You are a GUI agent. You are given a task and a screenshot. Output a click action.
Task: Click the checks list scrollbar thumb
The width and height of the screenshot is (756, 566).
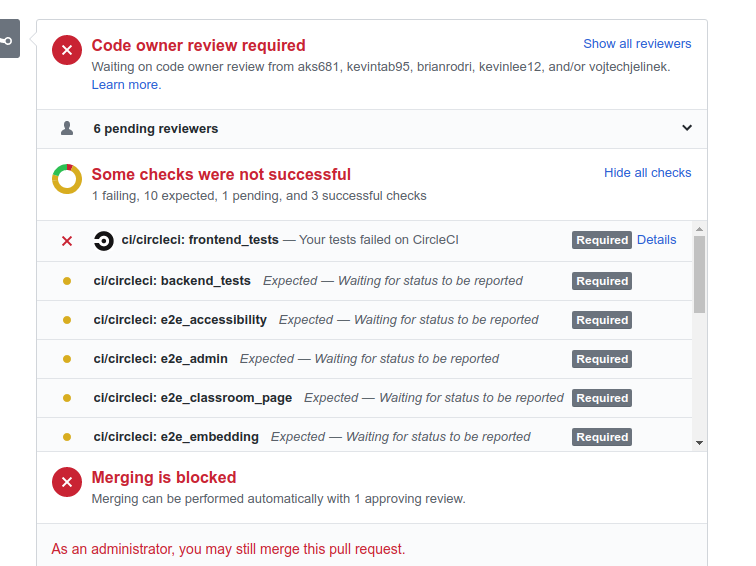(x=699, y=274)
